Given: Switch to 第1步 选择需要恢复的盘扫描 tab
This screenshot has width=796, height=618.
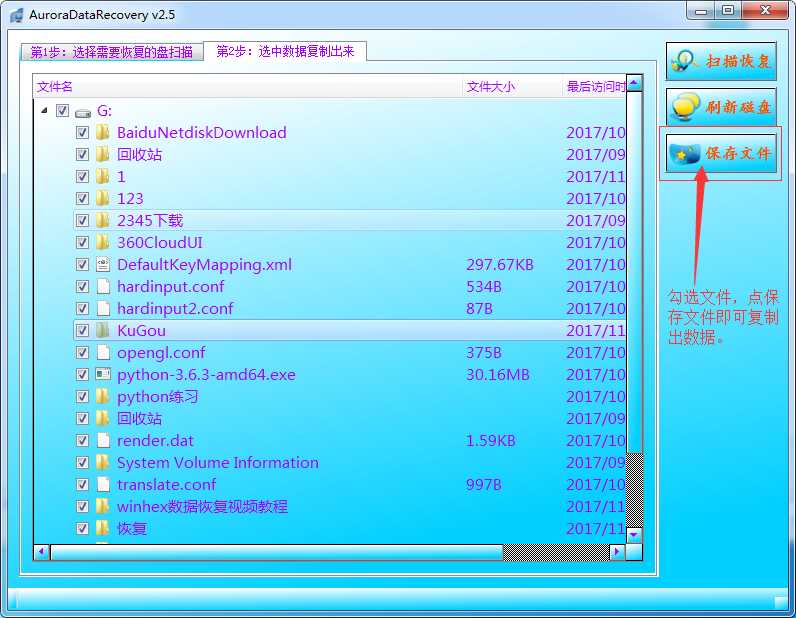Looking at the screenshot, I should coord(112,52).
